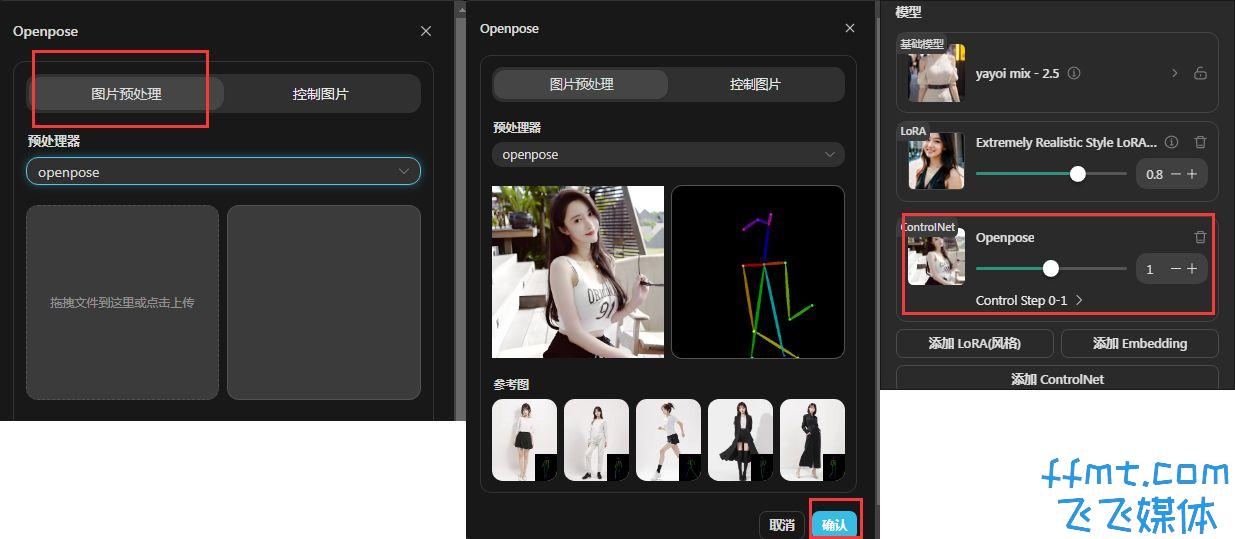The image size is (1235, 539).
Task: Click the 'yayoi mix - 2.5' model name
Action: 1017,73
